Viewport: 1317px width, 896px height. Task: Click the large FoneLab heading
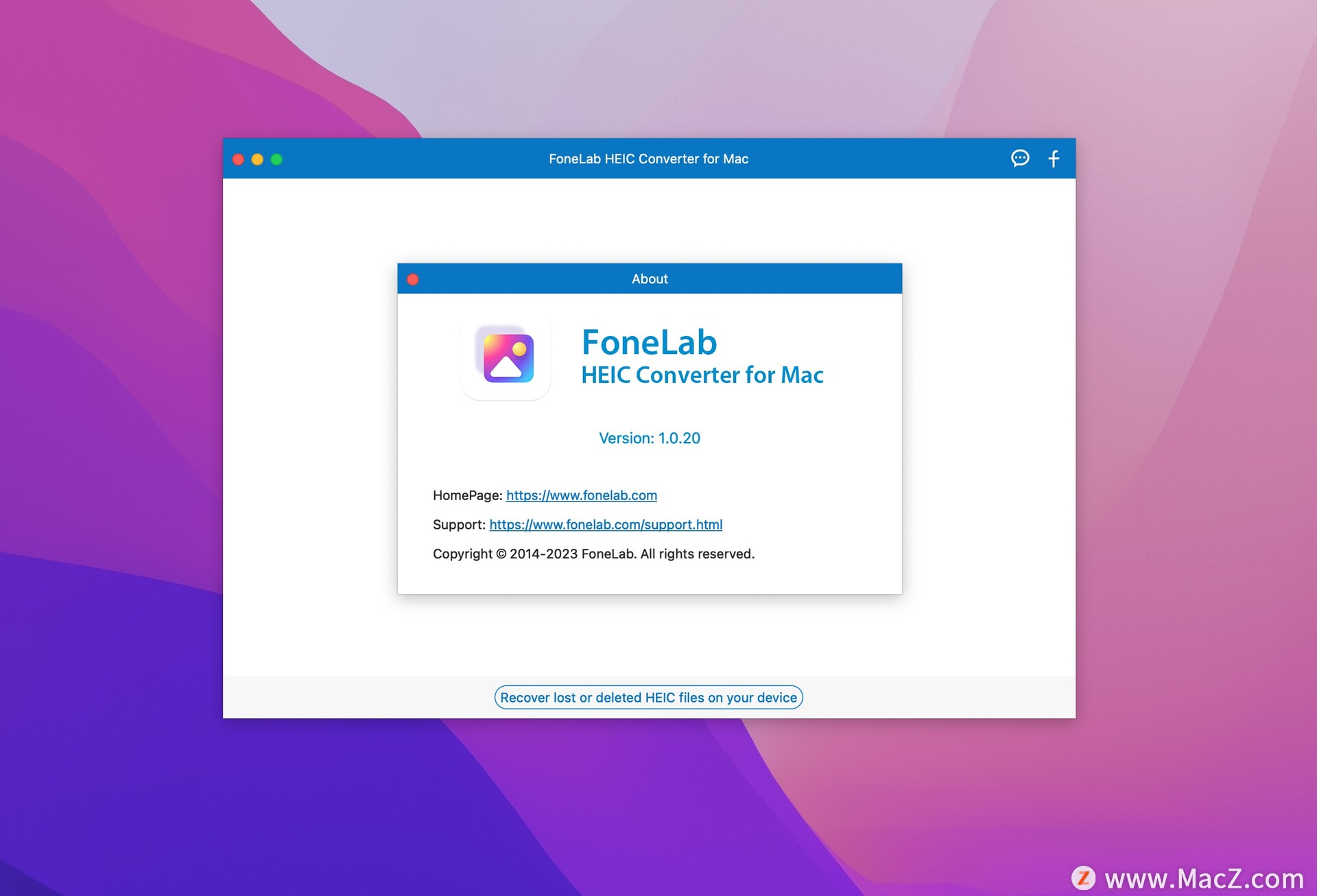(650, 342)
